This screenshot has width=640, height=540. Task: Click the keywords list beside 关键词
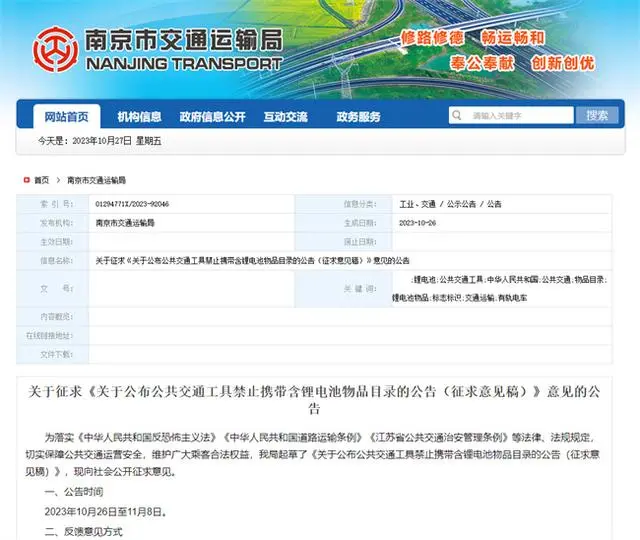pos(508,289)
